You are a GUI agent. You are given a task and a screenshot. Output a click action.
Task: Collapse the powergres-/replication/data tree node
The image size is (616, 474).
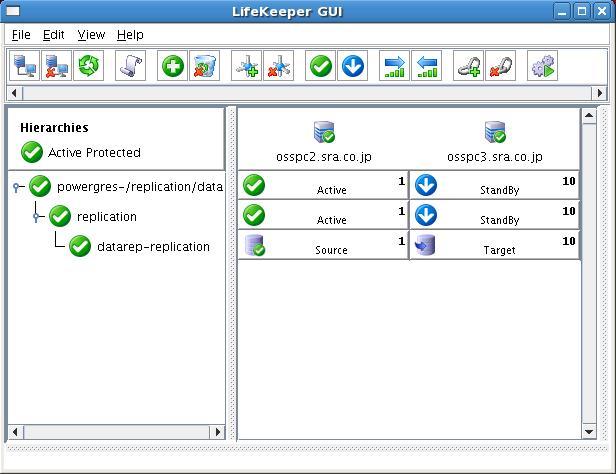(16, 187)
